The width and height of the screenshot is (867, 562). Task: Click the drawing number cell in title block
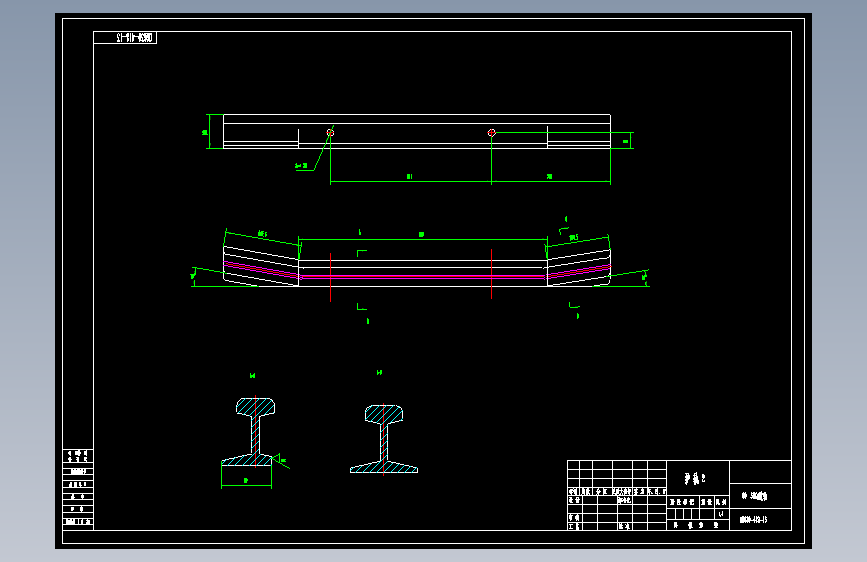760,519
